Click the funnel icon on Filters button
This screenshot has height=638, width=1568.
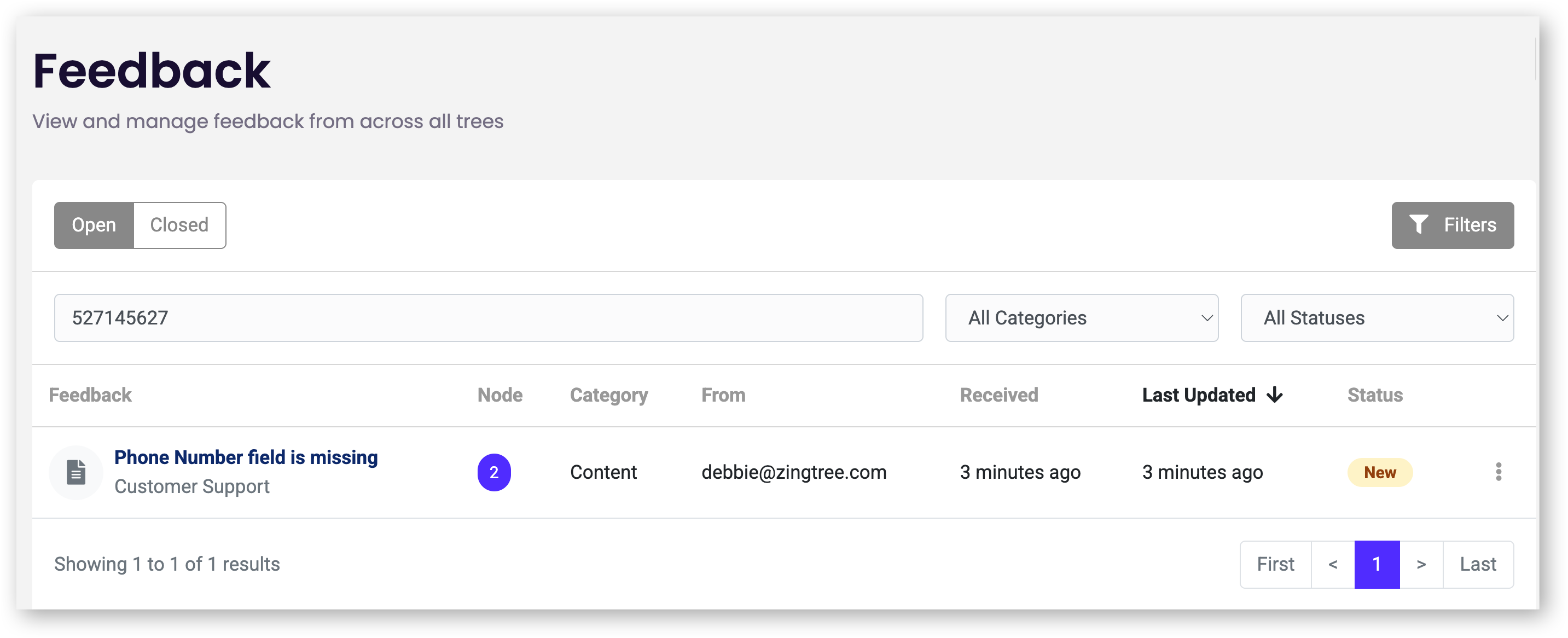click(x=1418, y=225)
